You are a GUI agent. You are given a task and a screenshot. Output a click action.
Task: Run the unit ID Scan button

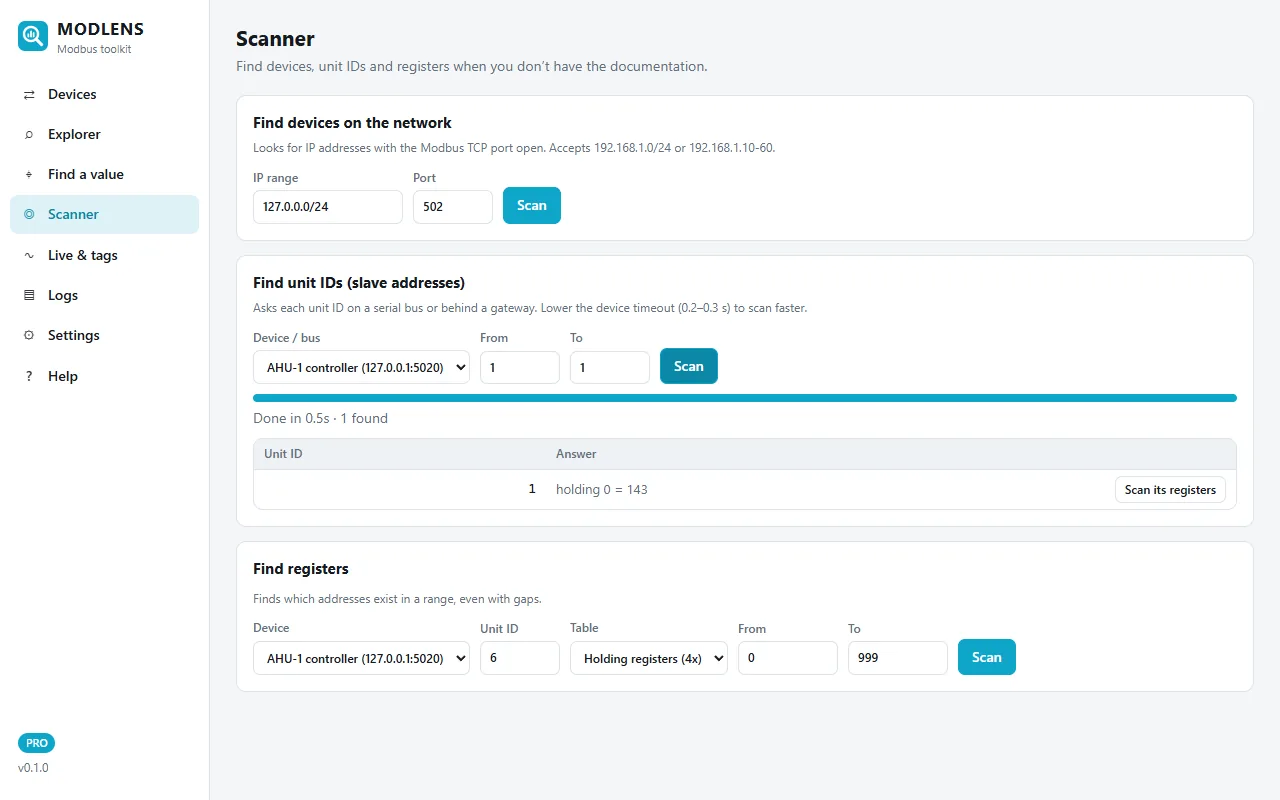(x=689, y=366)
